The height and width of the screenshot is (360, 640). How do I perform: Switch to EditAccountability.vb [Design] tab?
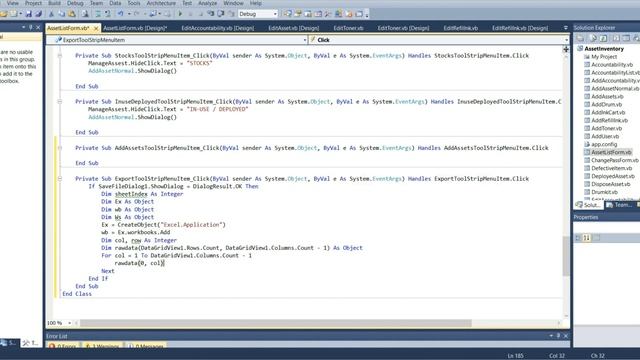pyautogui.click(x=218, y=28)
